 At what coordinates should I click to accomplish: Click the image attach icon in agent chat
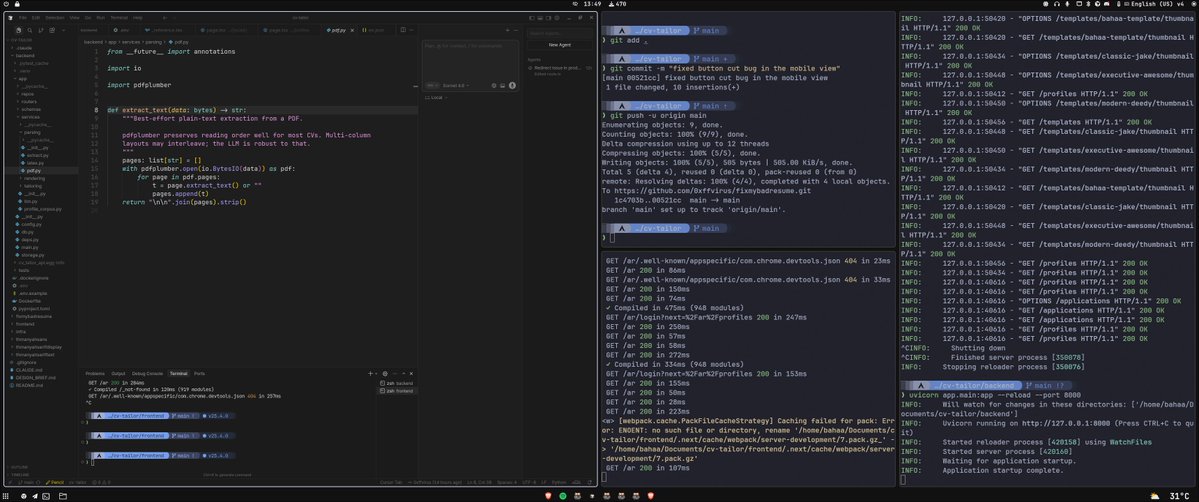coord(502,86)
